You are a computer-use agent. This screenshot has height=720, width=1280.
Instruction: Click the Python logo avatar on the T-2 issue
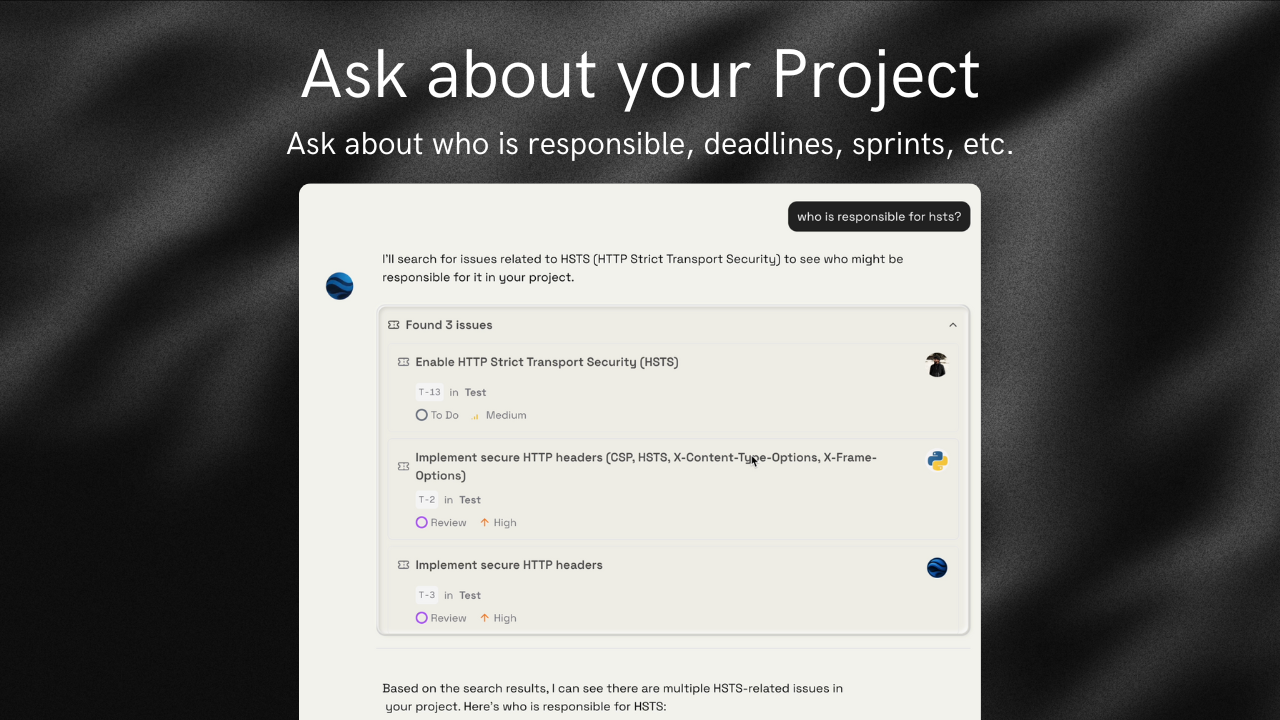coord(936,461)
